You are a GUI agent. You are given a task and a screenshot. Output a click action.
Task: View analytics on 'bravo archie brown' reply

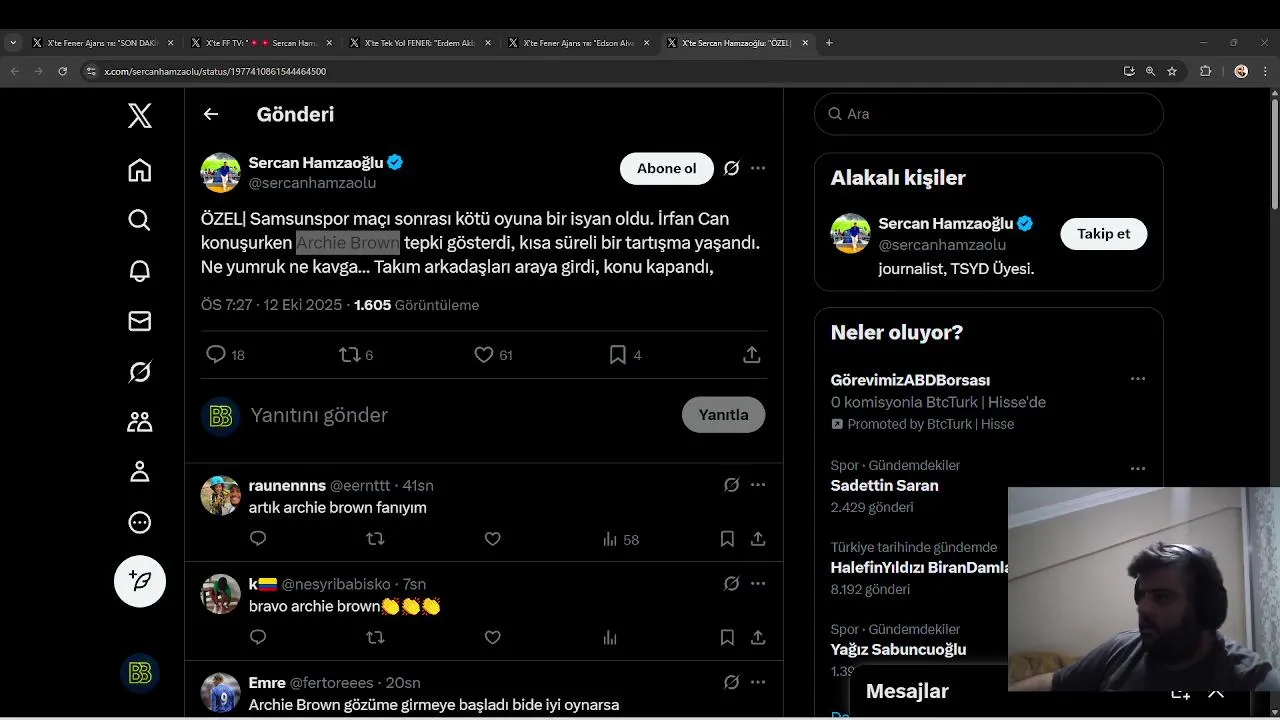coord(610,637)
